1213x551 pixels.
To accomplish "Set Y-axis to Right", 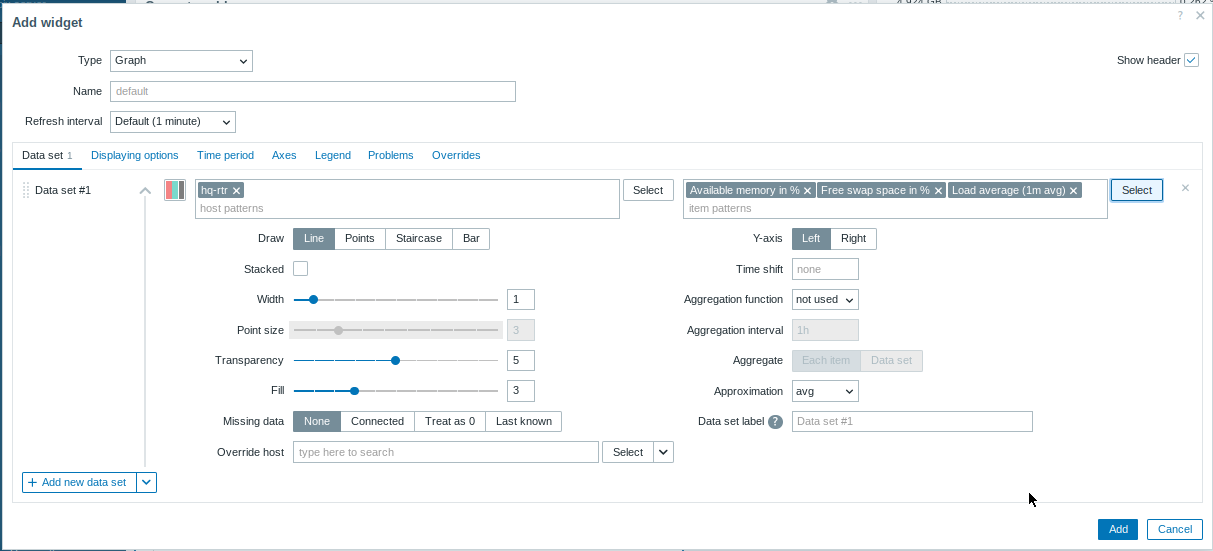I will click(853, 239).
